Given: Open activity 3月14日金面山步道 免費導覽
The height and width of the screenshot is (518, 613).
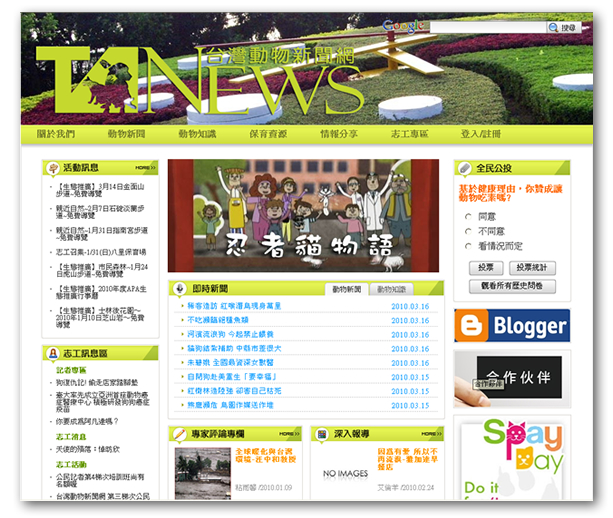Looking at the screenshot, I should coord(100,190).
